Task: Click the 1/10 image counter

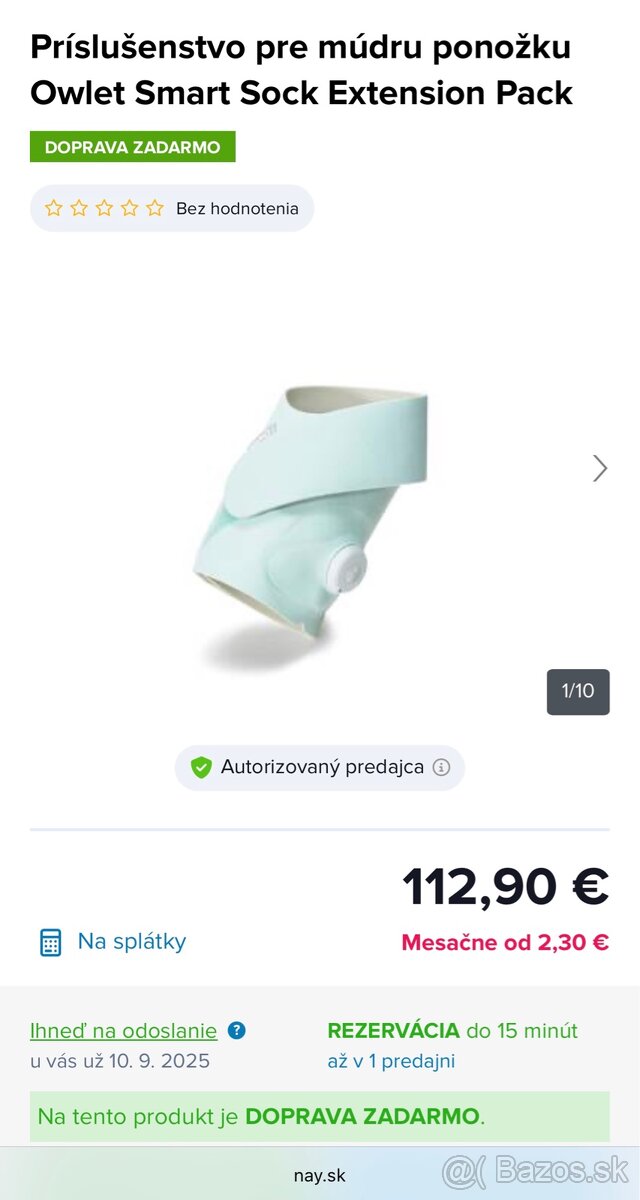Action: coord(580,689)
